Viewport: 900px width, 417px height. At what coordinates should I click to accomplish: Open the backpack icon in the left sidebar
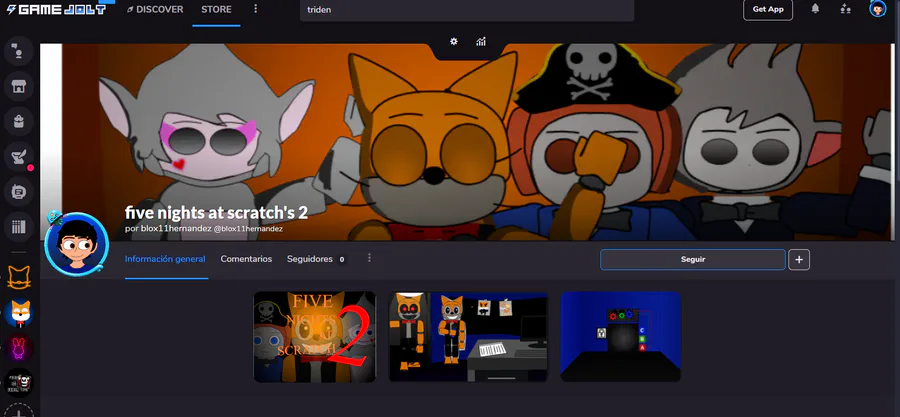coord(19,122)
